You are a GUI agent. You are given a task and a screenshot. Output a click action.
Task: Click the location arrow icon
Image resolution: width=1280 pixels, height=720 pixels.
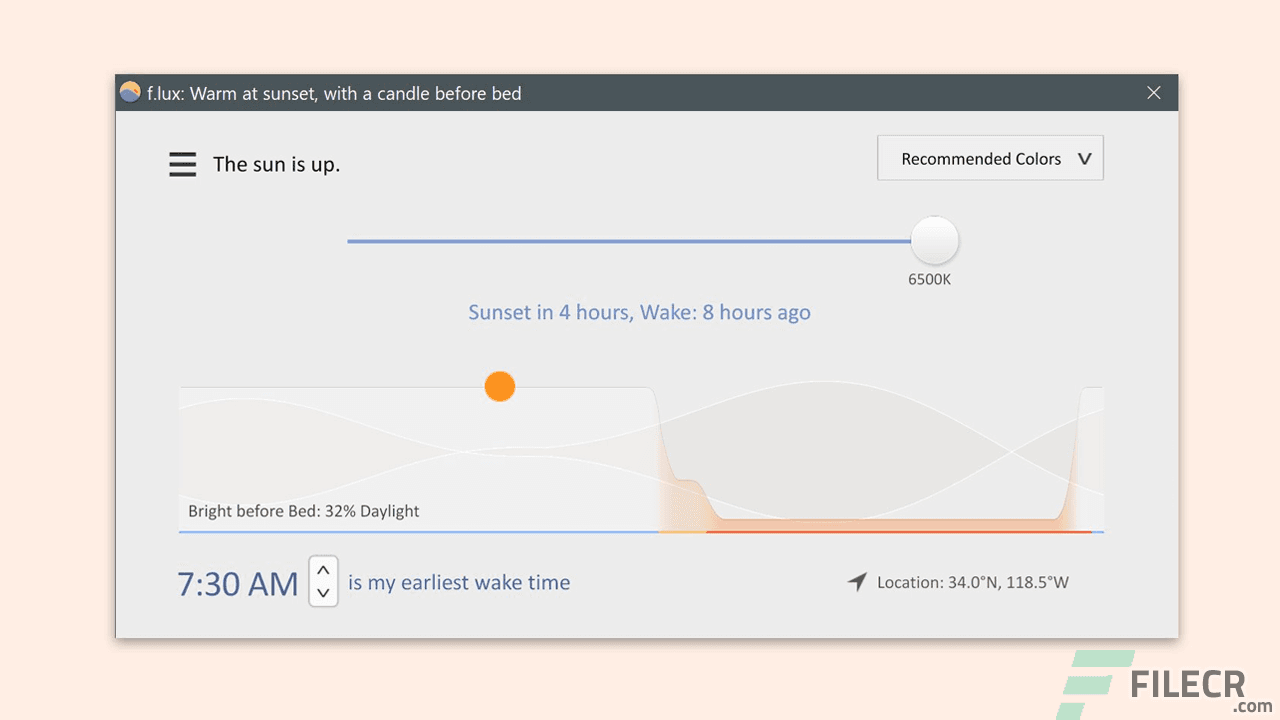(x=857, y=582)
